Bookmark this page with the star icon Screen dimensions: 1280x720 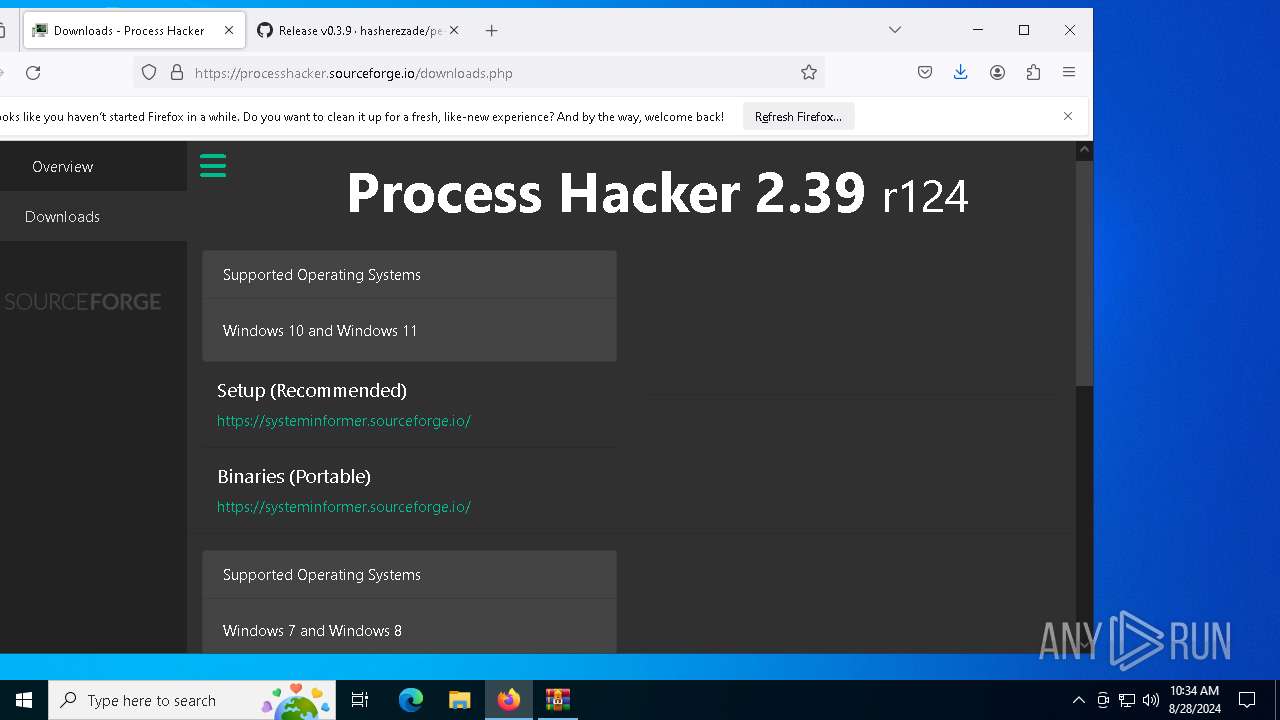coord(809,73)
